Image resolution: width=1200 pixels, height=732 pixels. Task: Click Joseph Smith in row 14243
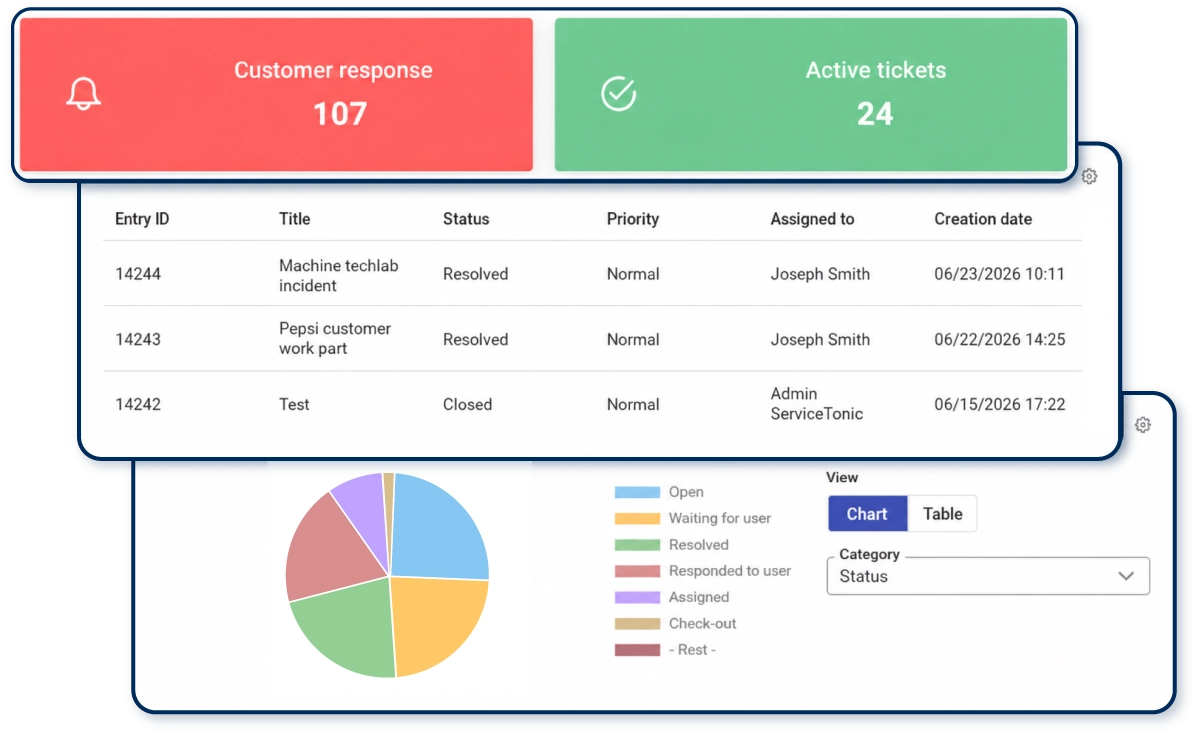click(820, 339)
